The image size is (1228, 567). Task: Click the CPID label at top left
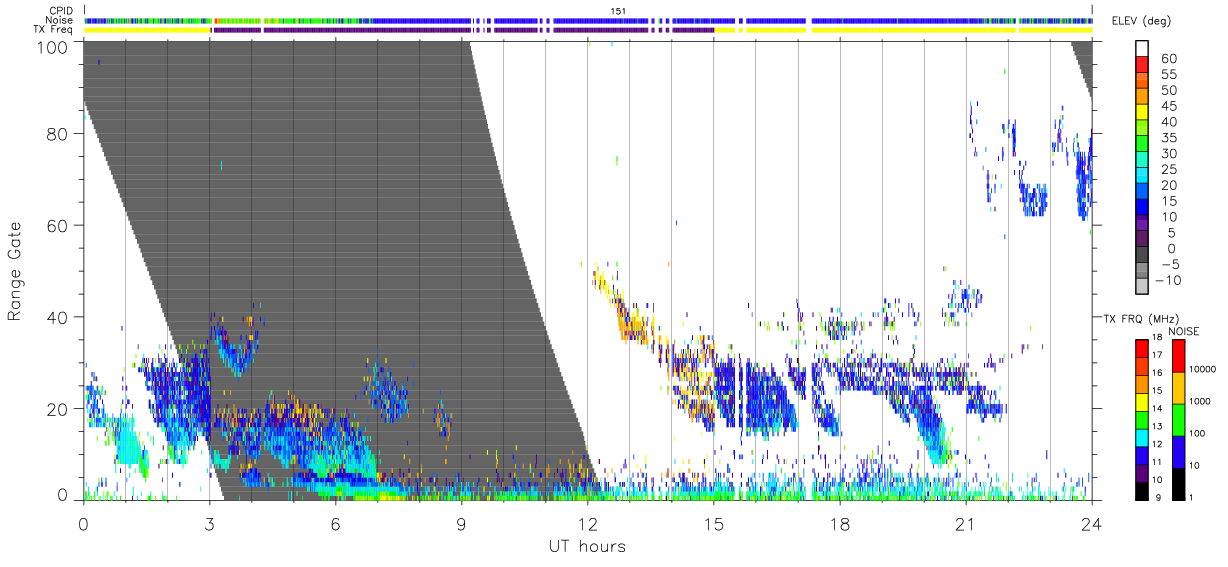tap(59, 10)
